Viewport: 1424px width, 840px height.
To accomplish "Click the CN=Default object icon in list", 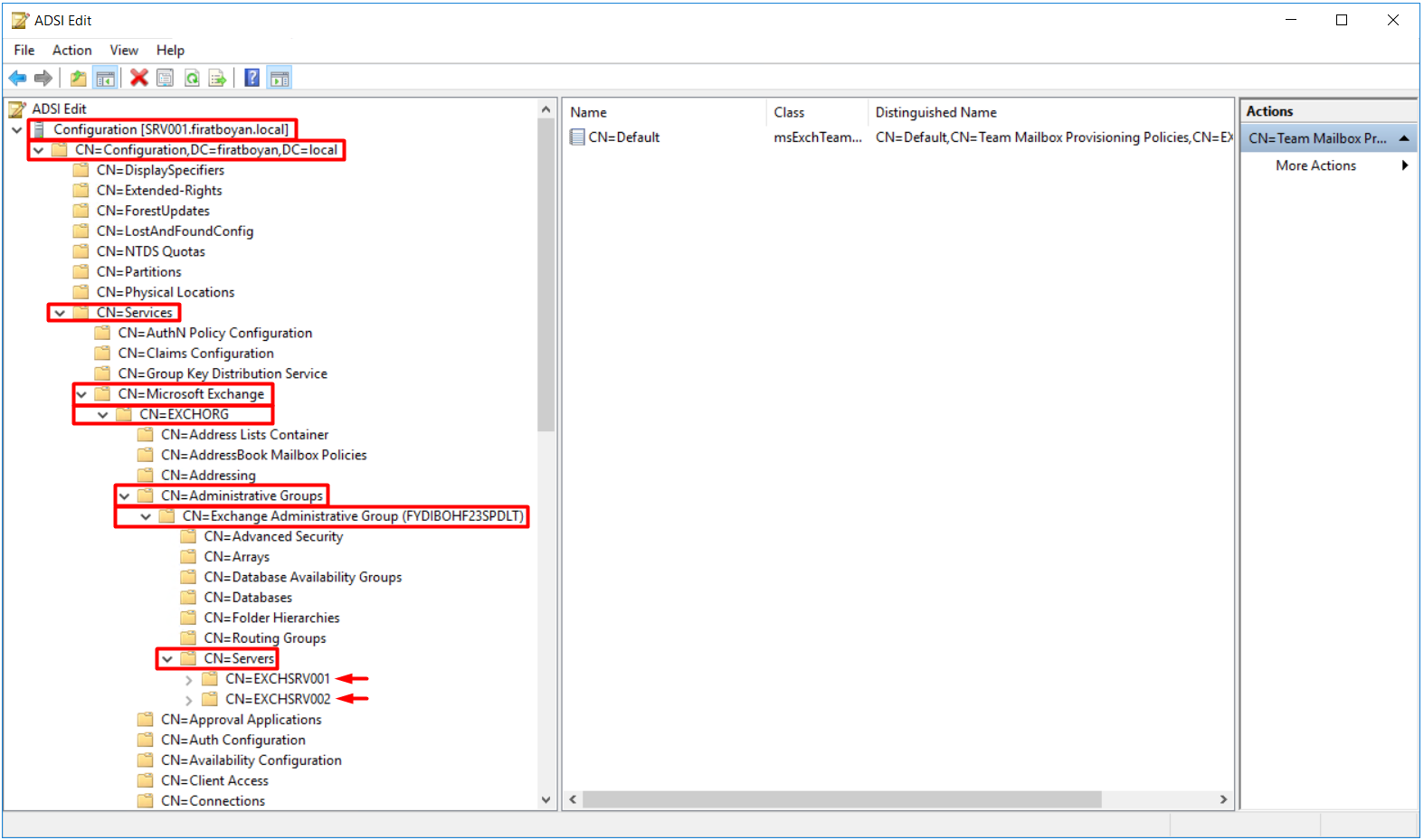I will (577, 137).
